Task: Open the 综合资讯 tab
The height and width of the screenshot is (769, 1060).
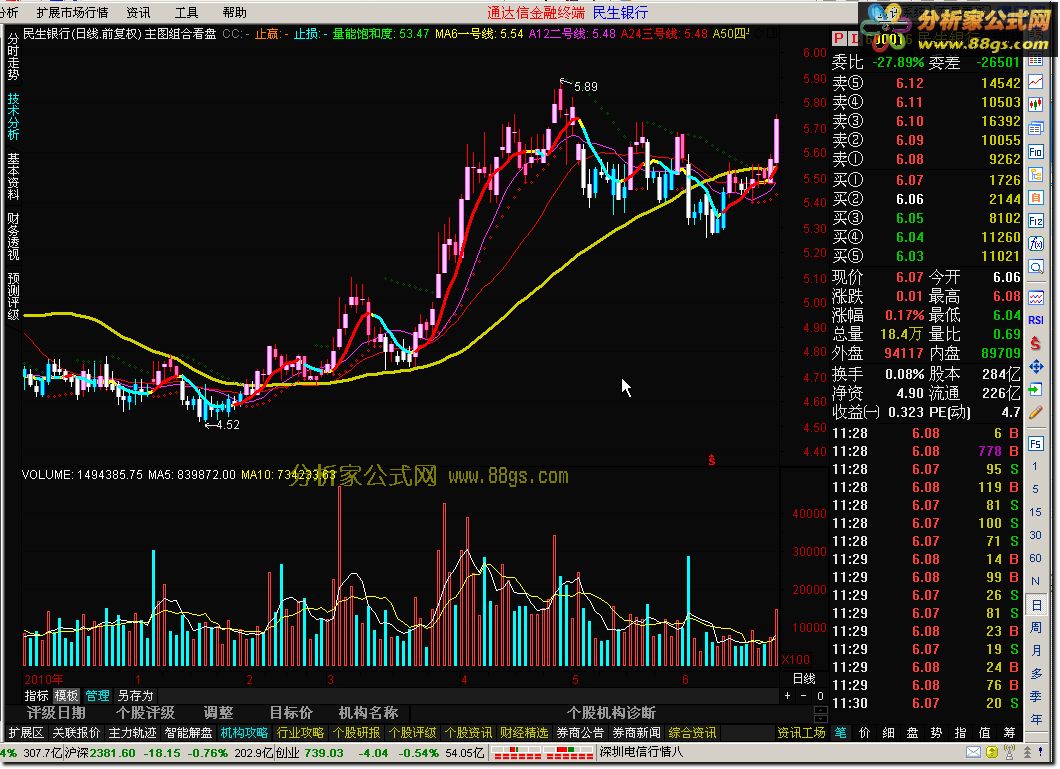Action: (x=692, y=733)
